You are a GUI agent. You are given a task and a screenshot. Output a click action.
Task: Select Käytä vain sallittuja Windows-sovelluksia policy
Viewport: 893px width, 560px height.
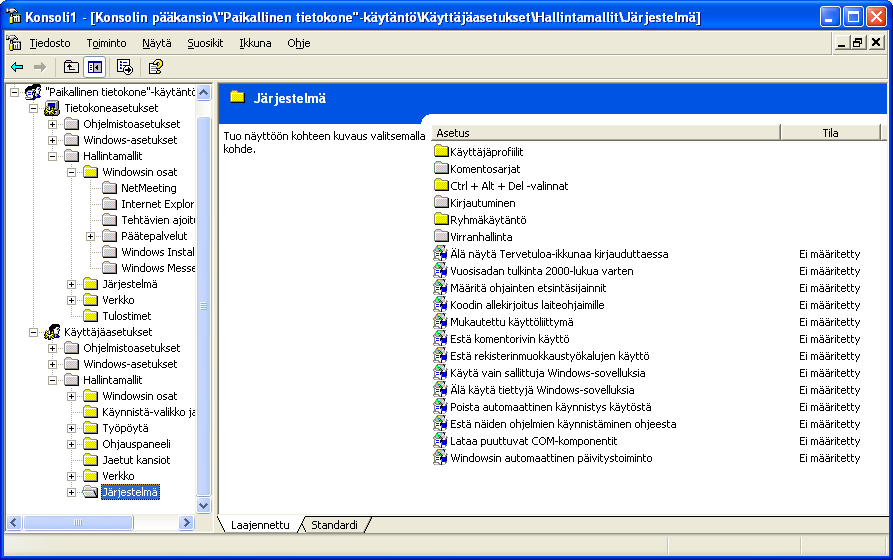(x=547, y=373)
